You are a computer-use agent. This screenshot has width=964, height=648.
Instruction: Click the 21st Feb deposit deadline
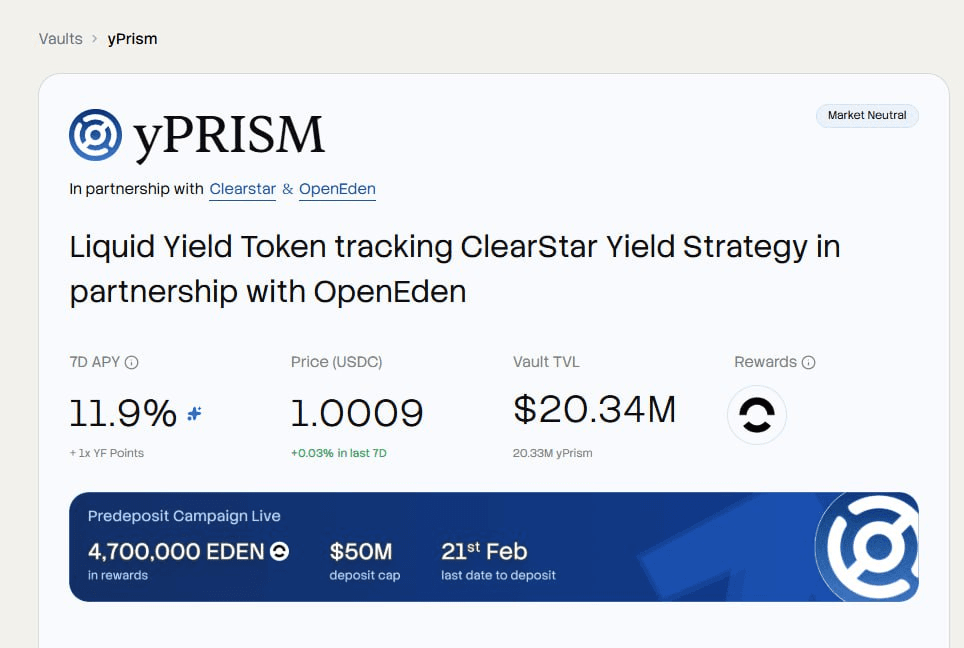(484, 551)
